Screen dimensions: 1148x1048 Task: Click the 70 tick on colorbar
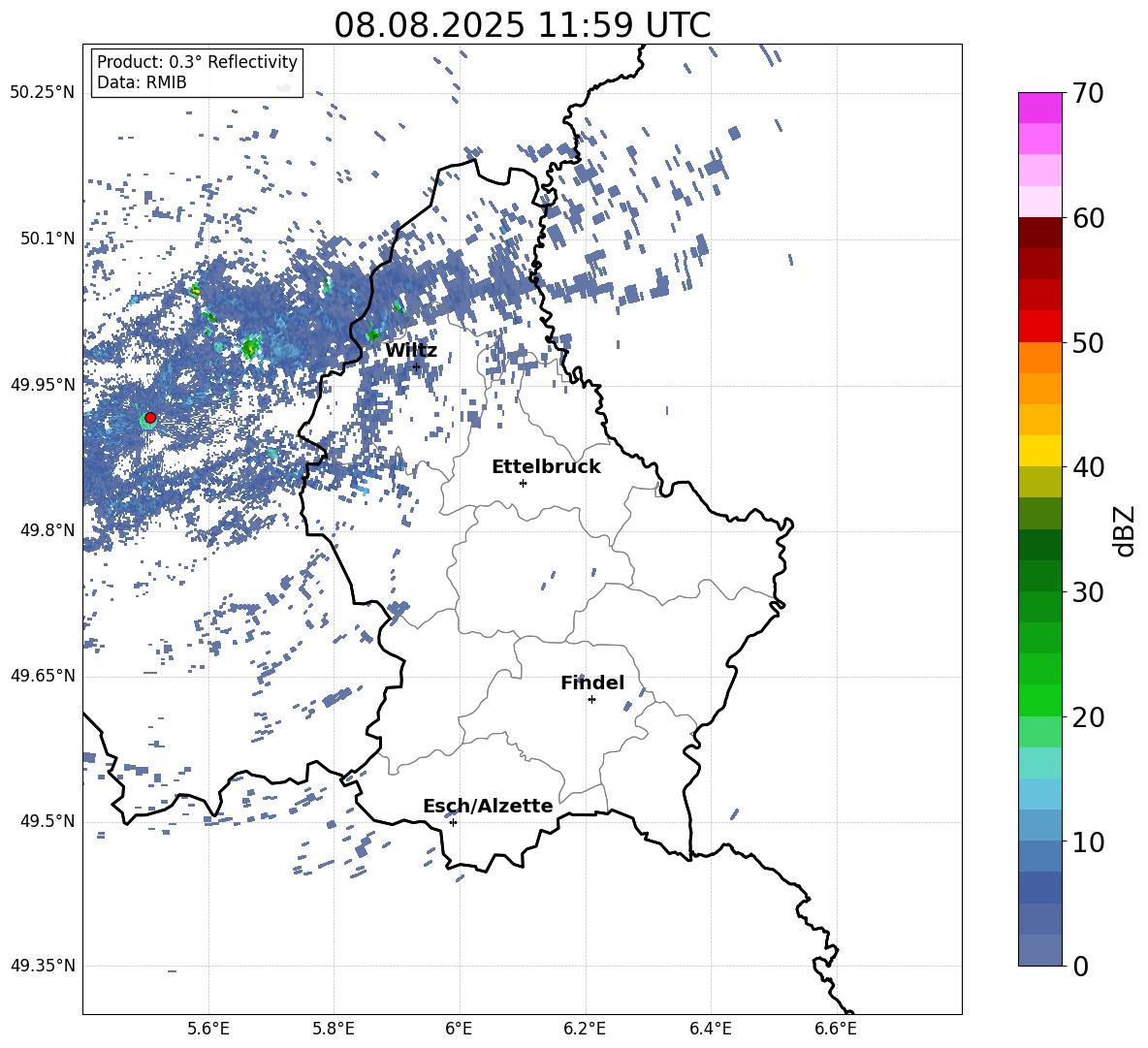[1089, 93]
